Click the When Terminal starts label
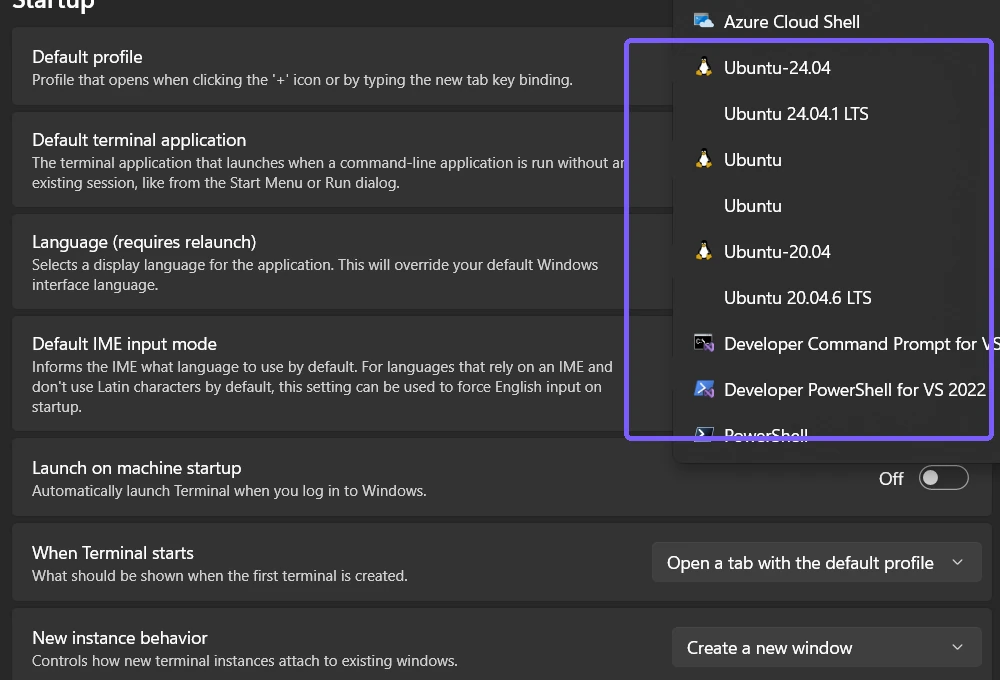 point(113,553)
